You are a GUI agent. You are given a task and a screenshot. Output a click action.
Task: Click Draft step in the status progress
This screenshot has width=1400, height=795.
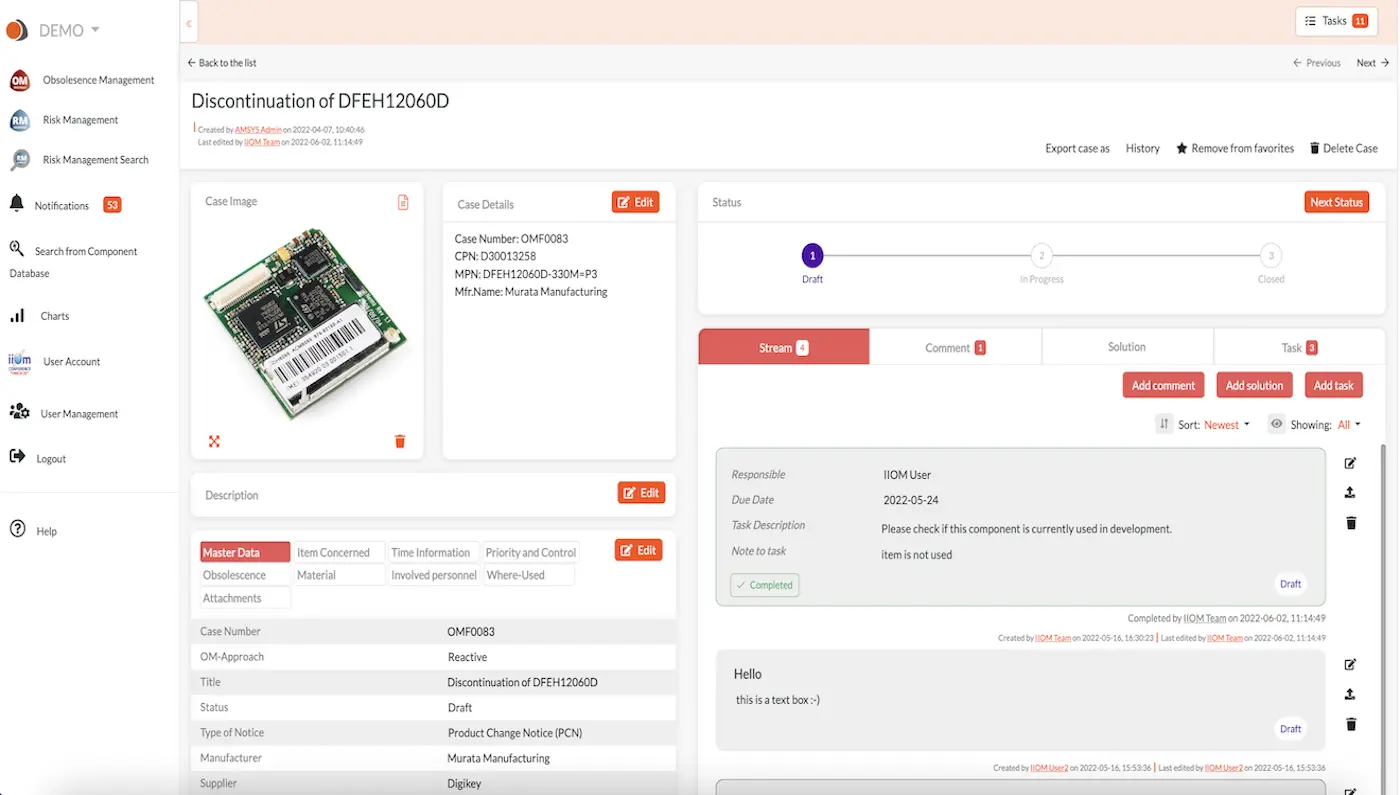812,256
